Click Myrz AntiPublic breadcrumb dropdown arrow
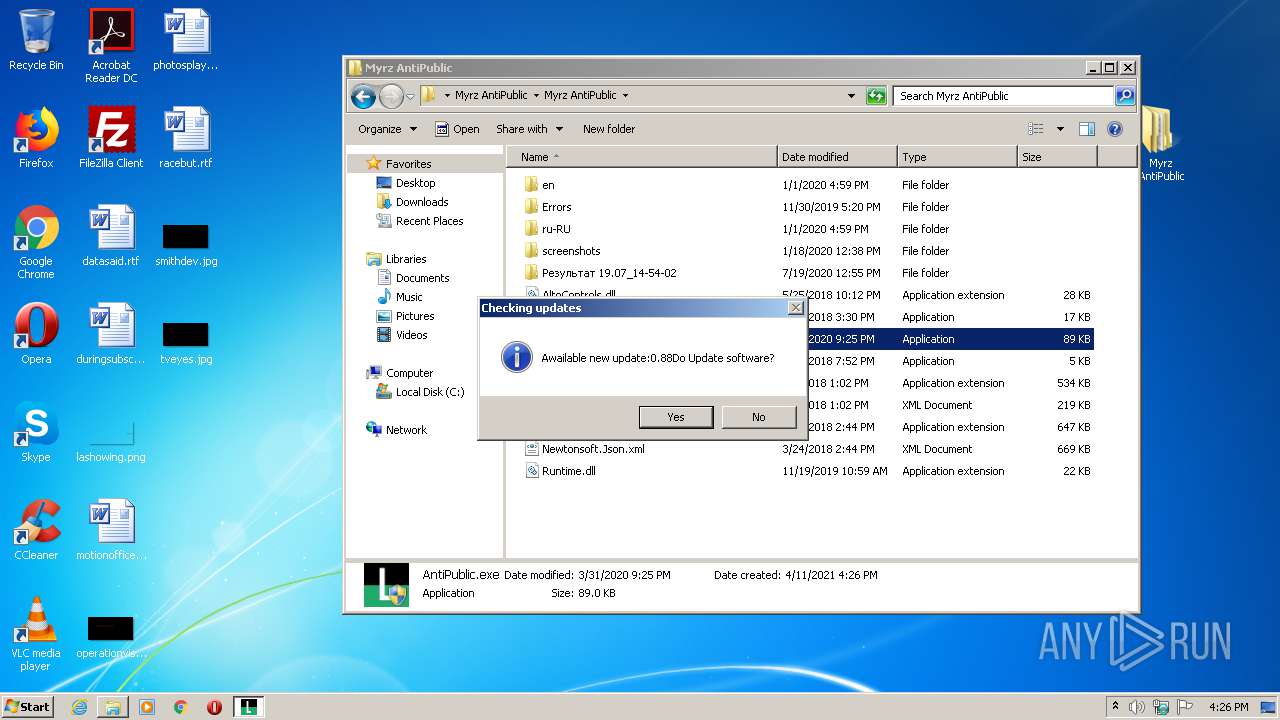 coord(626,96)
